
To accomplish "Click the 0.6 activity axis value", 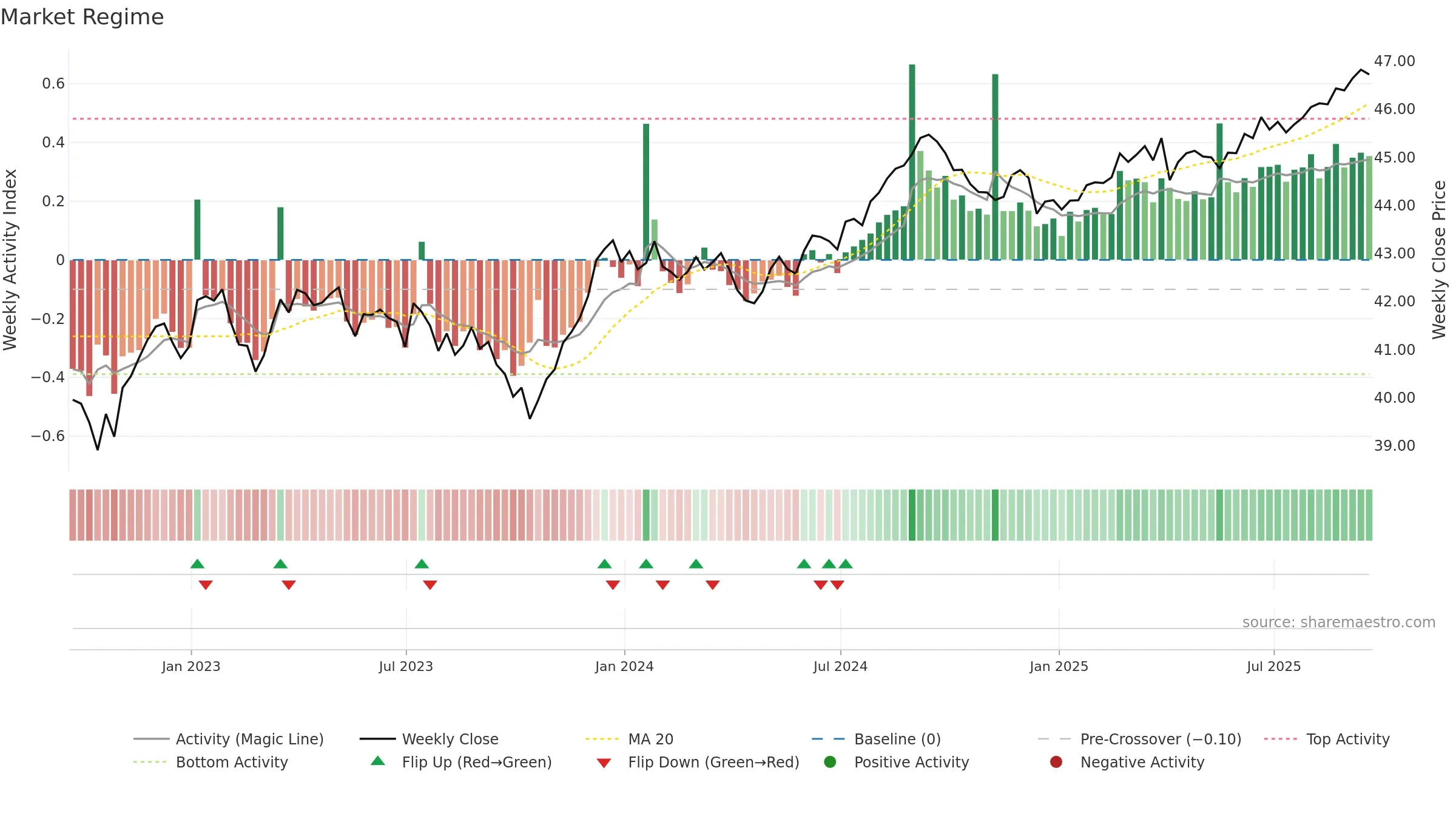I will [x=53, y=84].
